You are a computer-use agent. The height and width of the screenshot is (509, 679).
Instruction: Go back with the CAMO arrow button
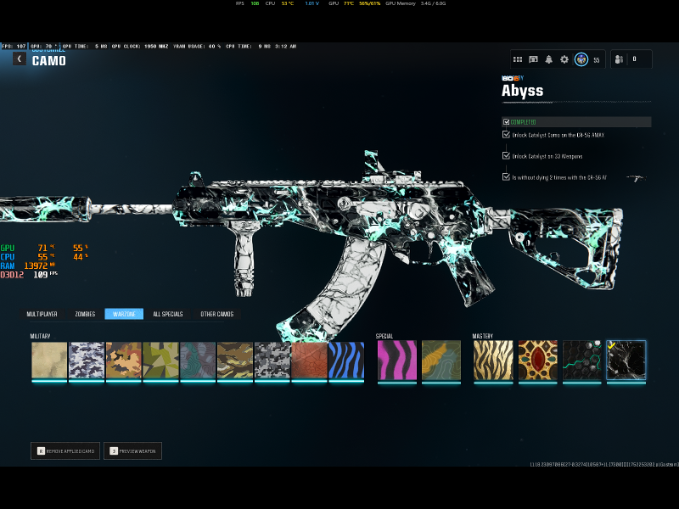(19, 58)
